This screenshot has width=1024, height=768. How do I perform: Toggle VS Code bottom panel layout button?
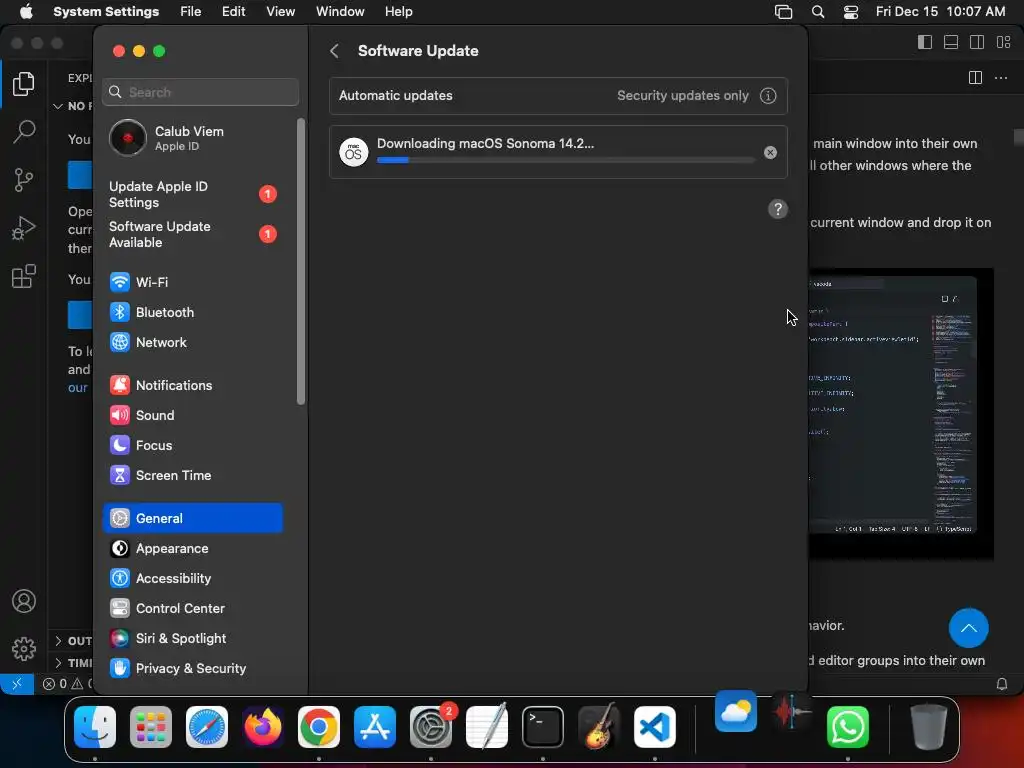tap(951, 42)
